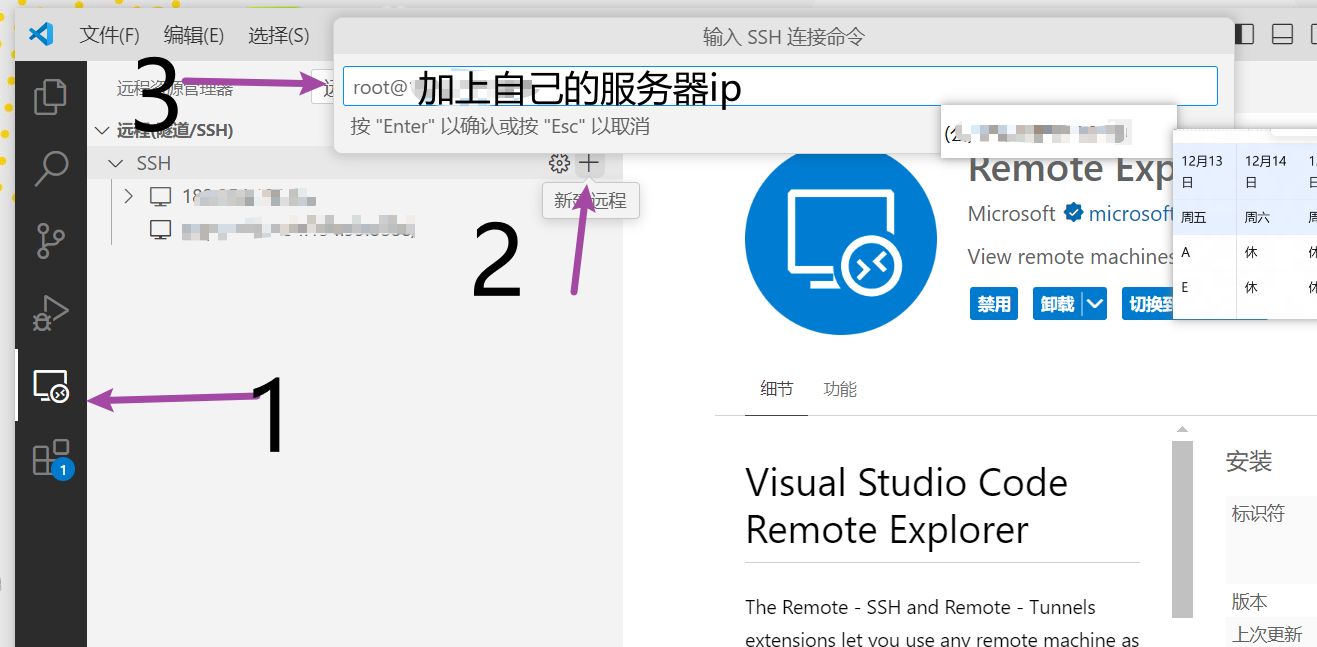The image size is (1317, 647).
Task: Click the 卸载 extension button
Action: (x=1057, y=304)
